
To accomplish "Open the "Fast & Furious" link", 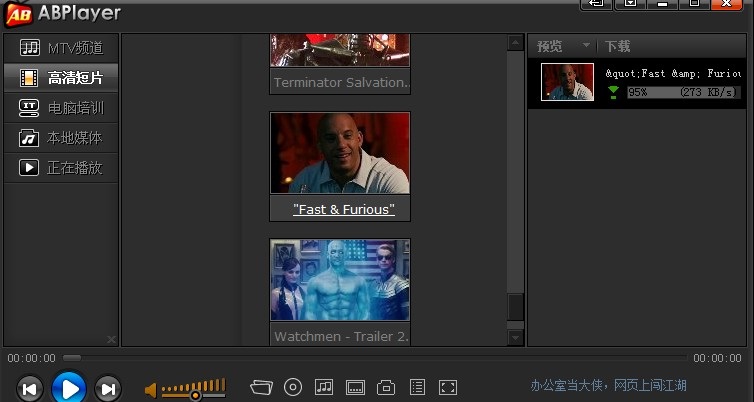I will click(x=344, y=210).
